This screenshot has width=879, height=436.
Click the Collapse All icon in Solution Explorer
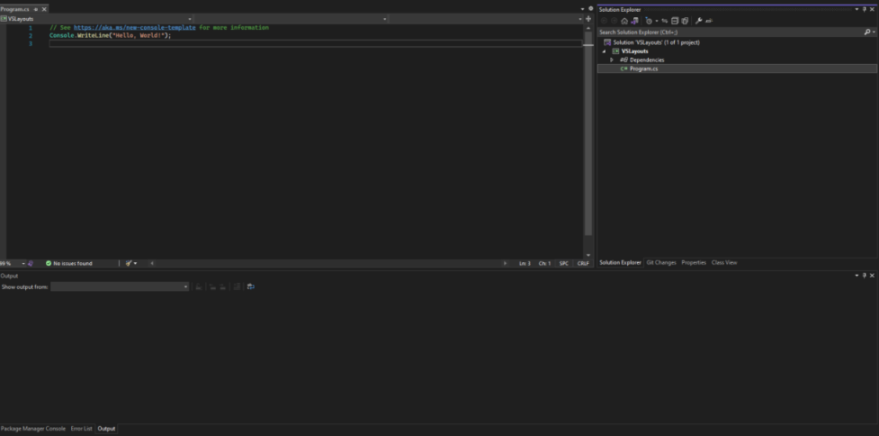(674, 21)
